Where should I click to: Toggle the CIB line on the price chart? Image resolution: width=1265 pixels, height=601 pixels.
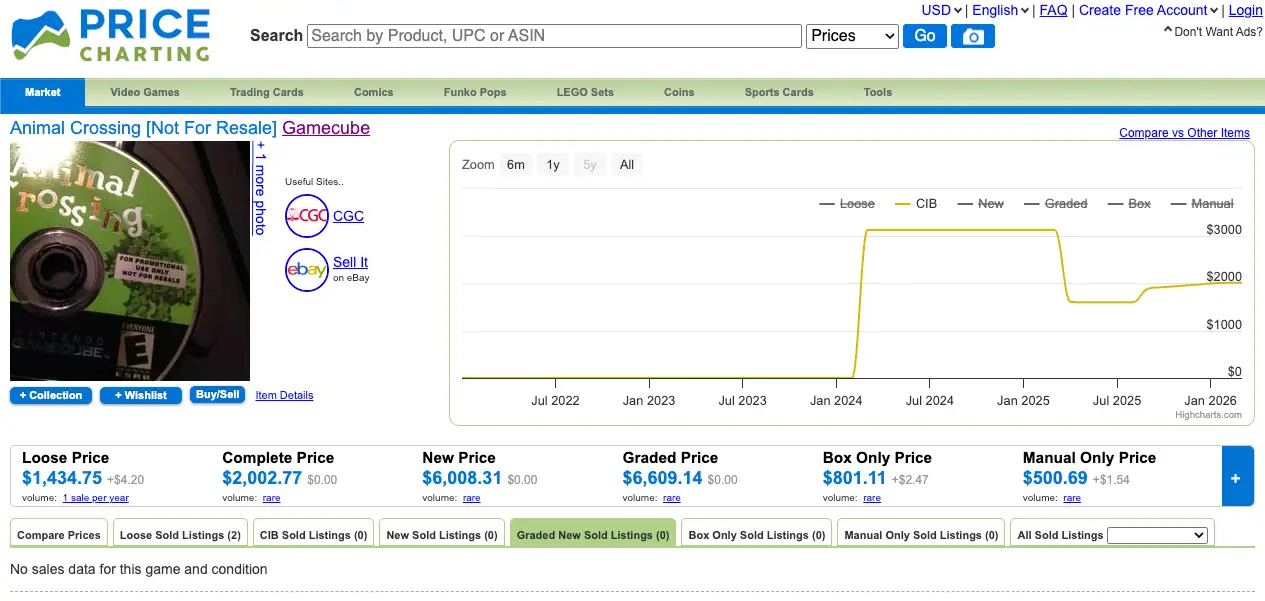pyautogui.click(x=915, y=203)
